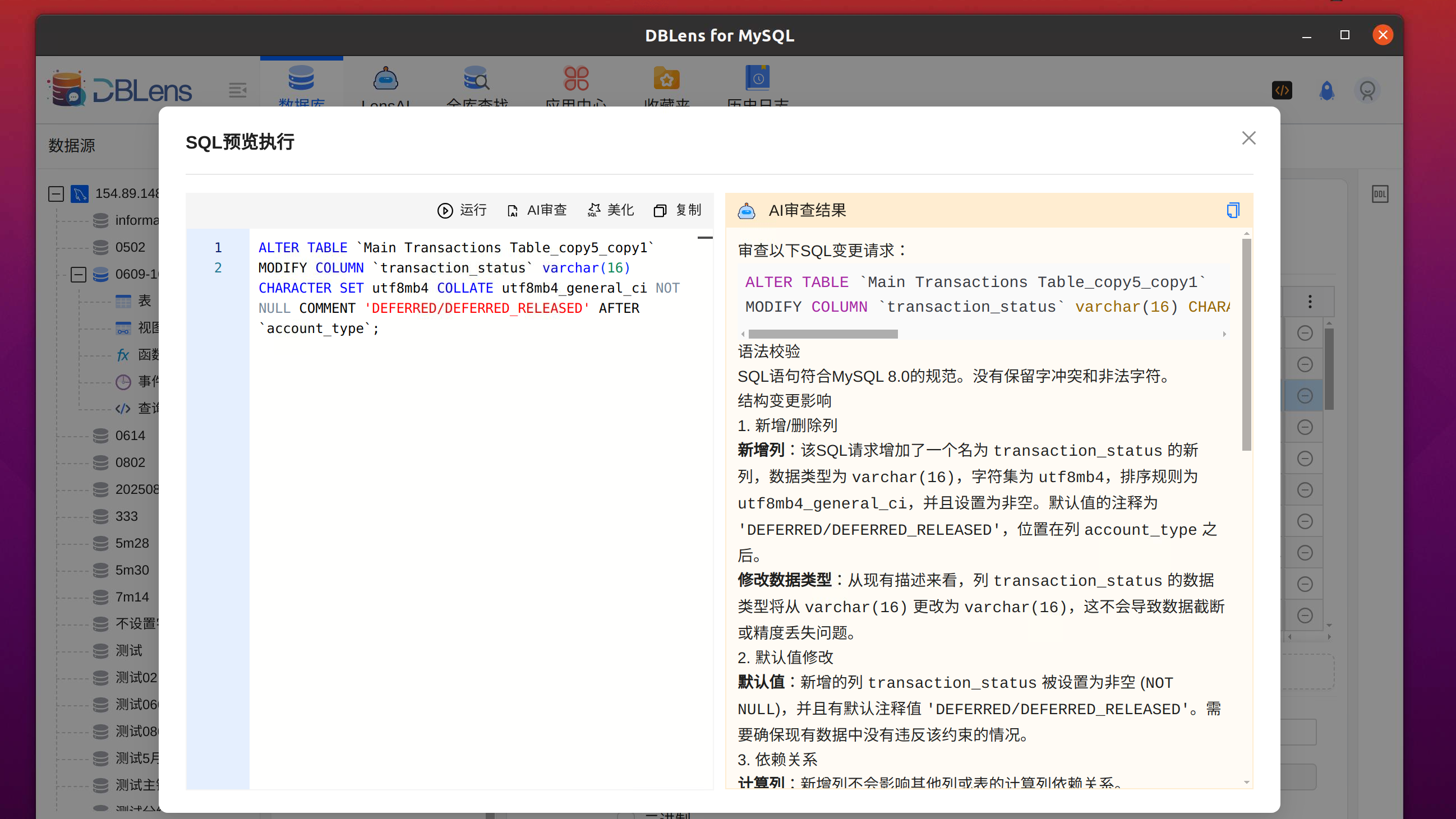Open the user avatar icon
Image resolution: width=1456 pixels, height=819 pixels.
(1367, 90)
